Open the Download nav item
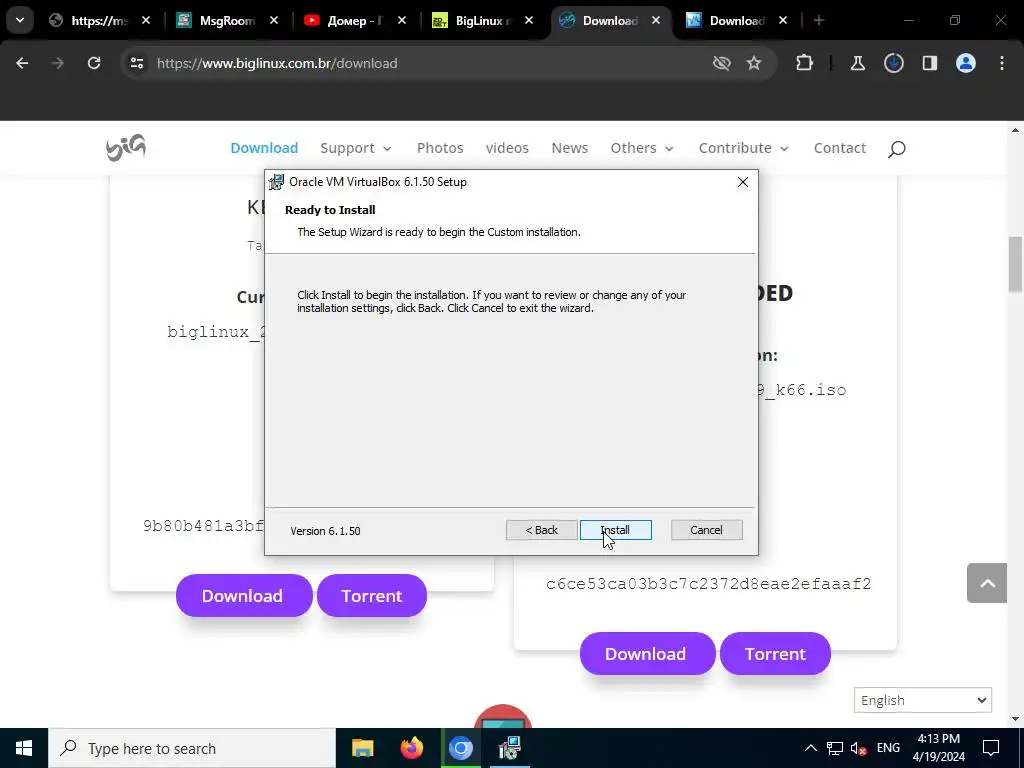The width and height of the screenshot is (1024, 768). point(264,148)
